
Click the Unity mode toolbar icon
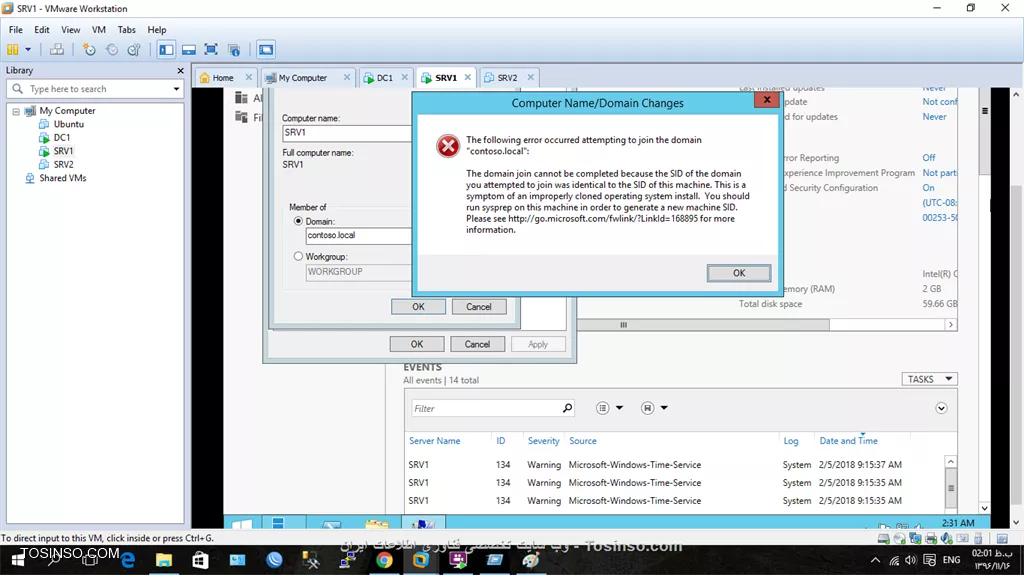234,50
